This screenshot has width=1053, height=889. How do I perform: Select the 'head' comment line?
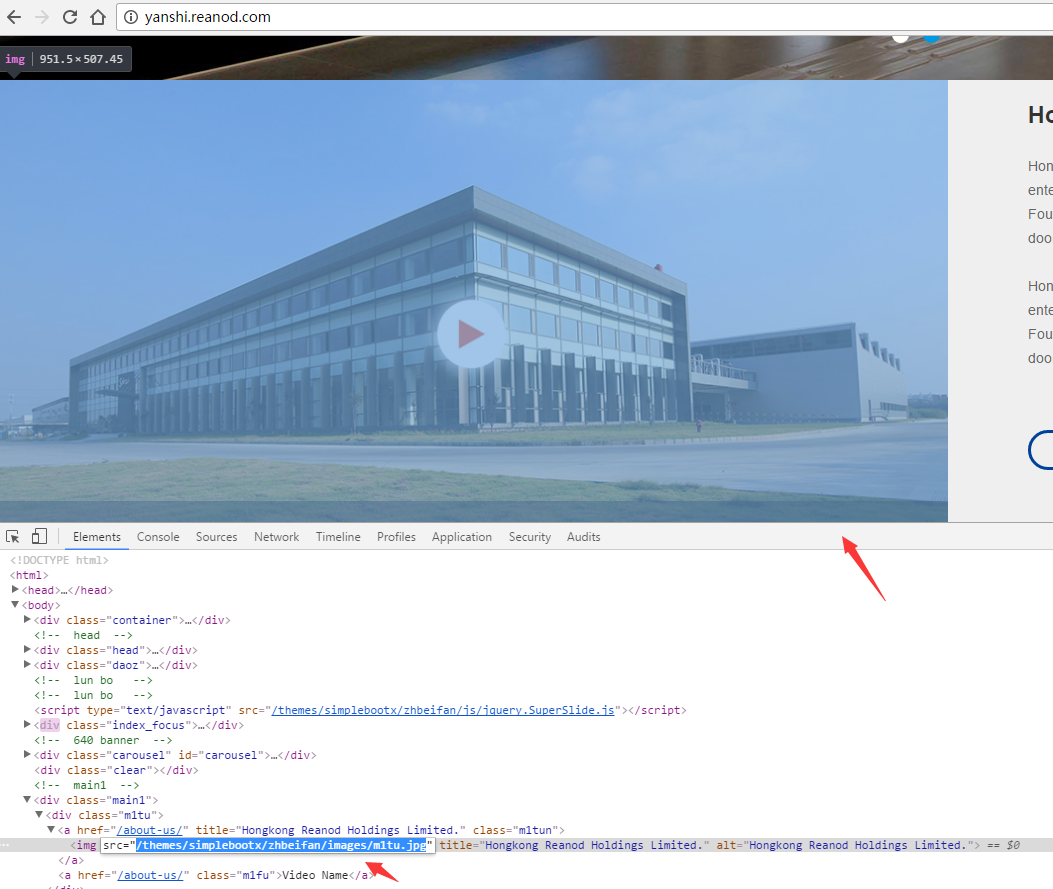coord(83,635)
